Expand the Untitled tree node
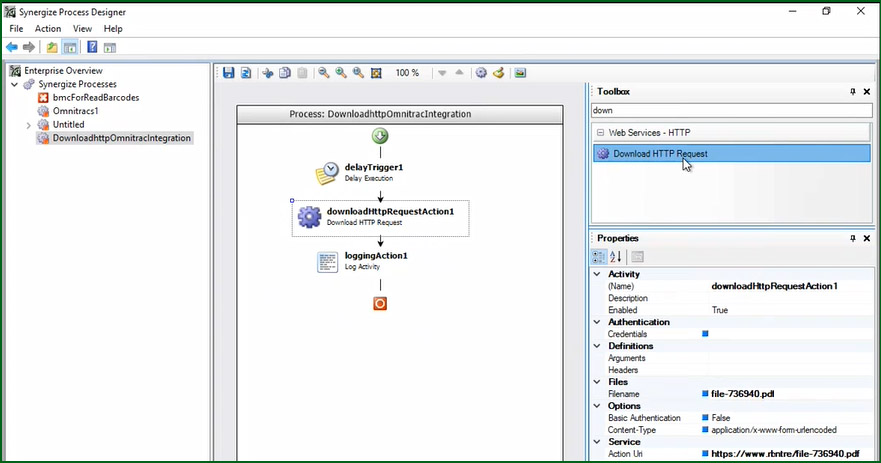The image size is (881, 463). [28, 125]
